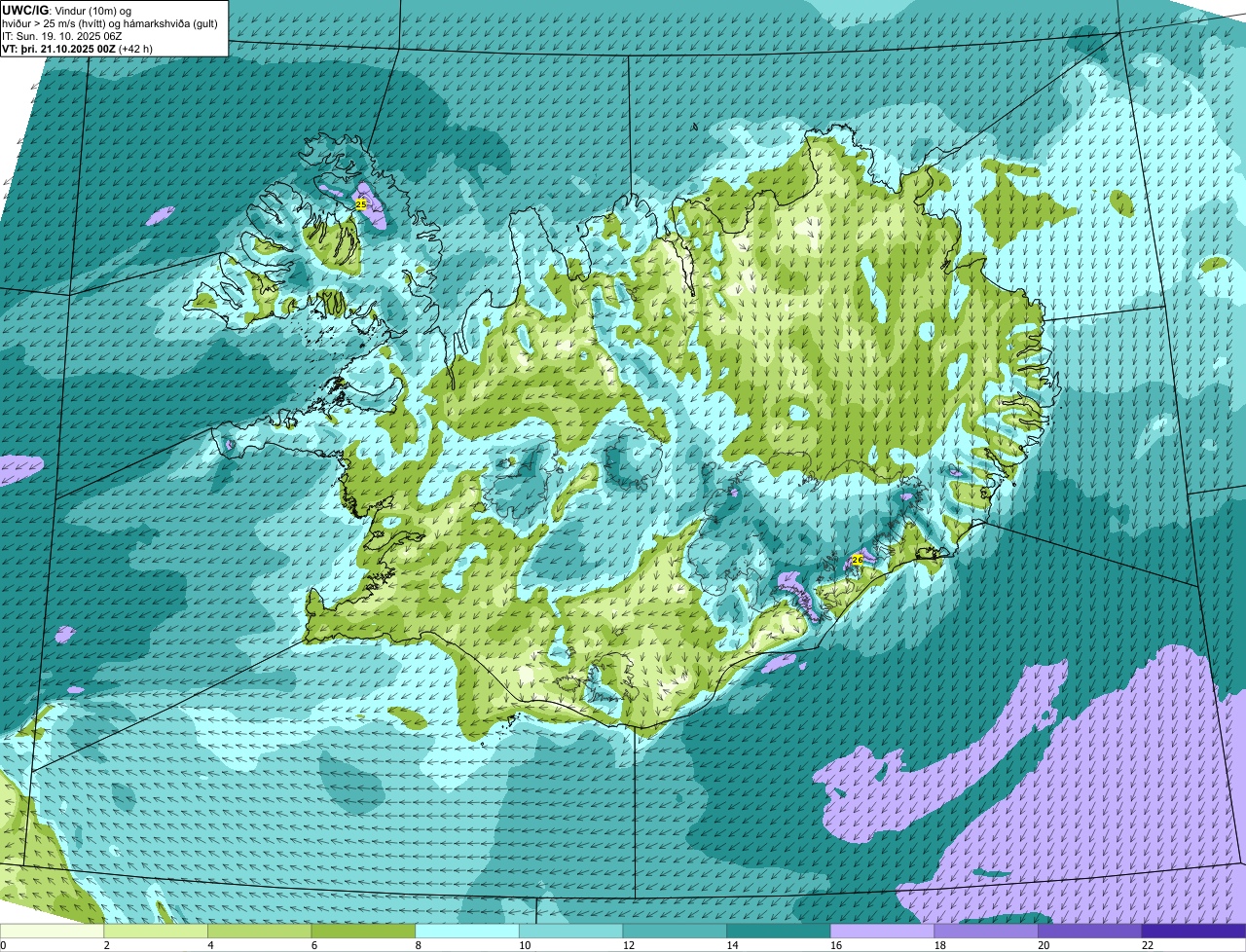Click the UWC/IG title text in header
The height and width of the screenshot is (952, 1246).
23,10
